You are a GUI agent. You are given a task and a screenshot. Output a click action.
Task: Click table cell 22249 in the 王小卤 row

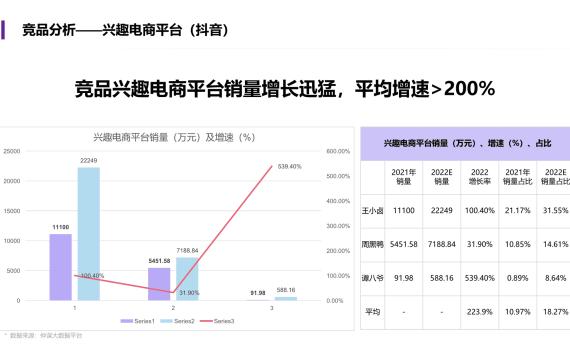pos(442,211)
